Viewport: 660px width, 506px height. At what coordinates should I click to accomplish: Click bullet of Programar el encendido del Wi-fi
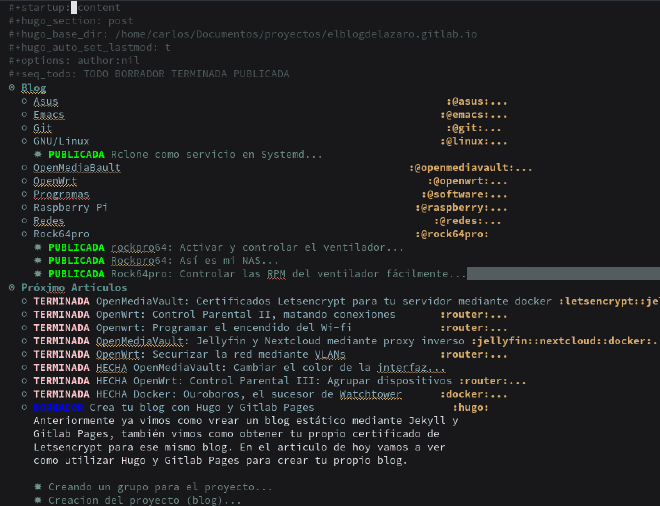tap(24, 328)
